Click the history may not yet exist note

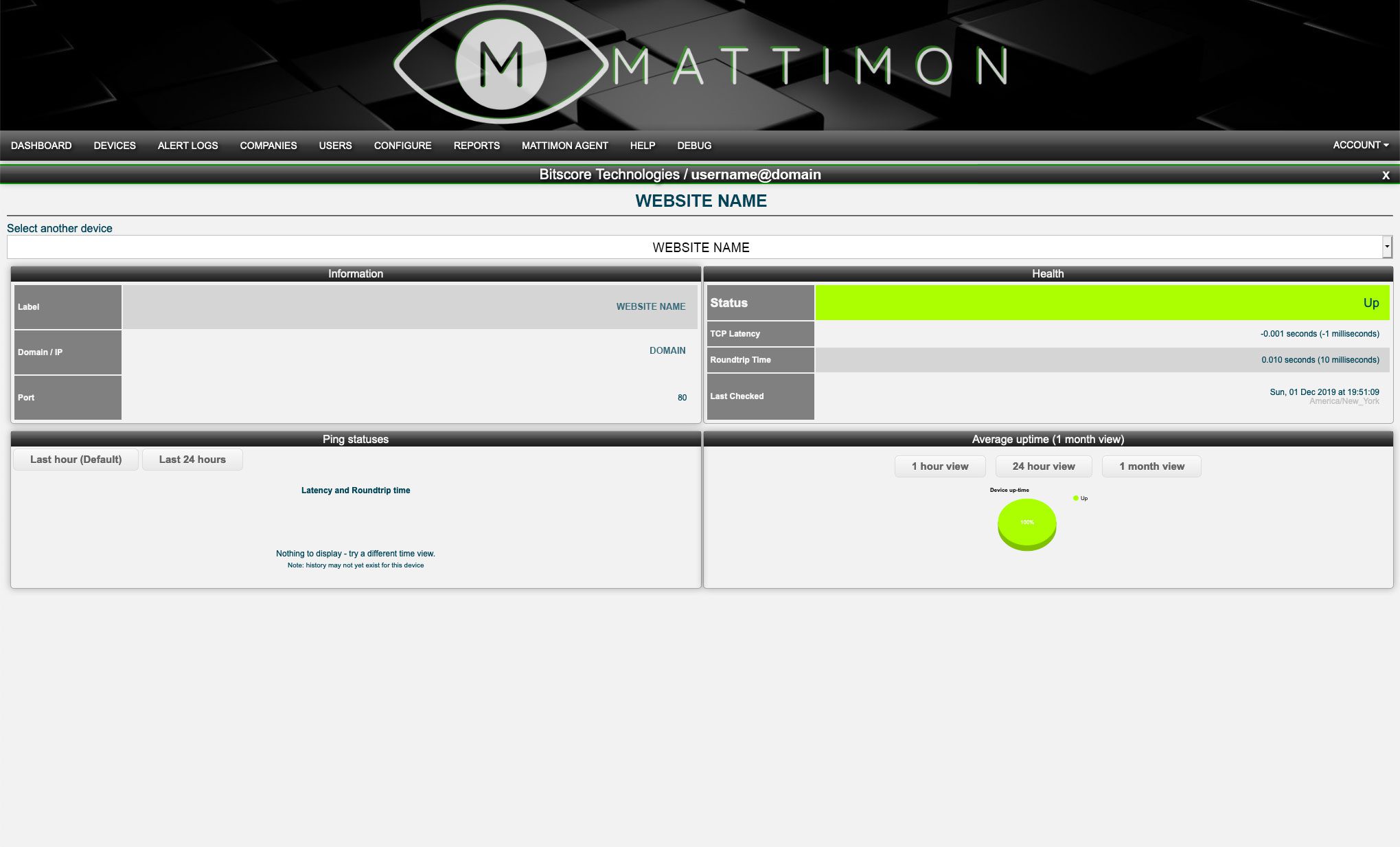(x=356, y=565)
